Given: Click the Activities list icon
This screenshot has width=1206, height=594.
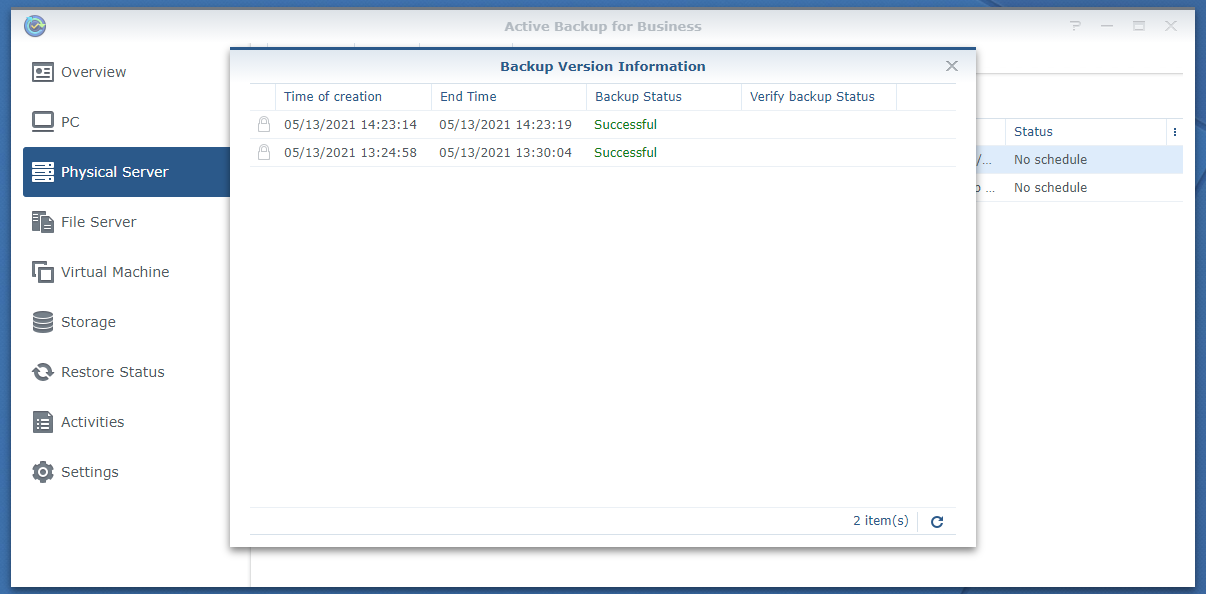Looking at the screenshot, I should click(42, 422).
